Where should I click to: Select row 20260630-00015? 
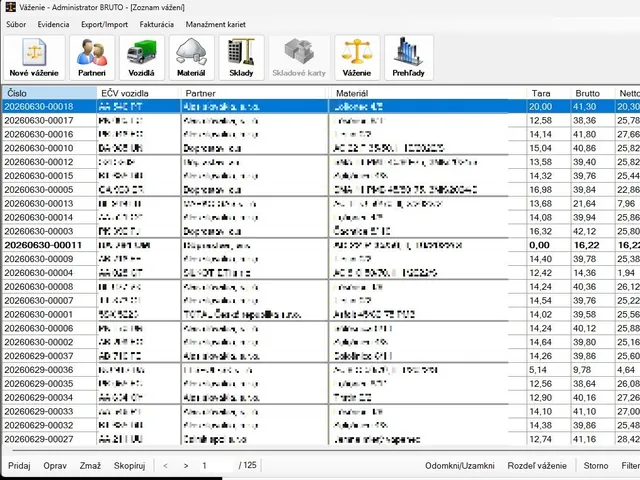tap(321, 176)
